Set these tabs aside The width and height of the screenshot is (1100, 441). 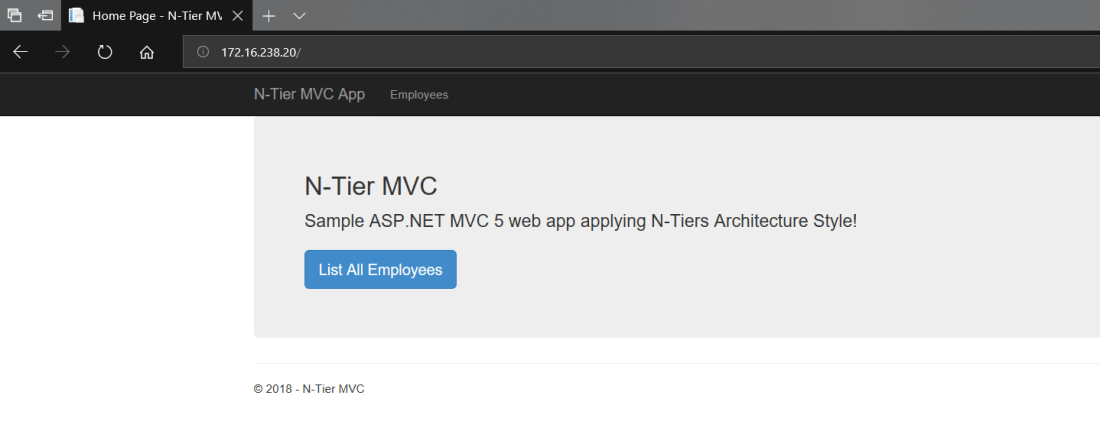tap(45, 16)
